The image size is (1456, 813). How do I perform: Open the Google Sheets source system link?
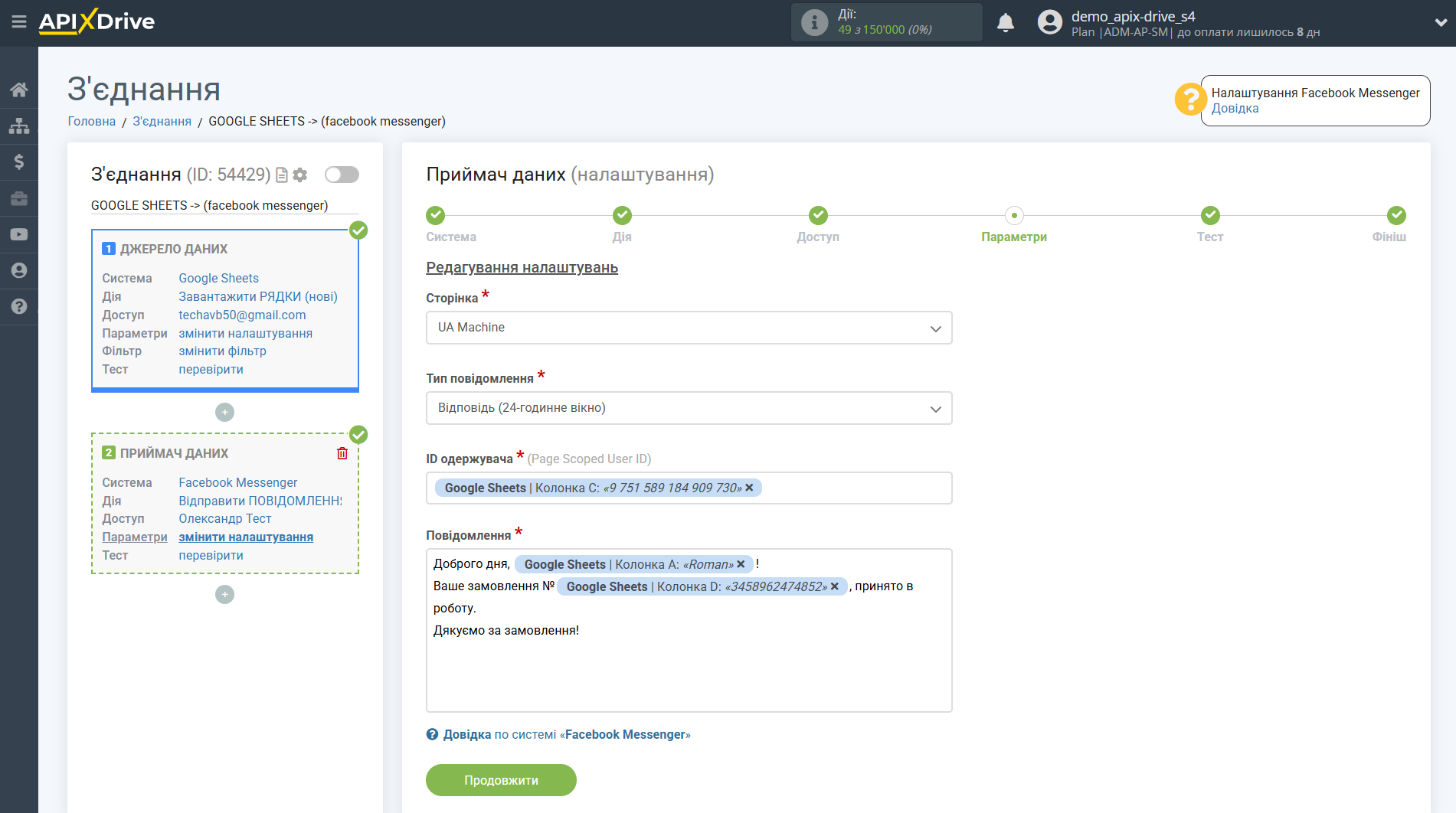coord(218,278)
